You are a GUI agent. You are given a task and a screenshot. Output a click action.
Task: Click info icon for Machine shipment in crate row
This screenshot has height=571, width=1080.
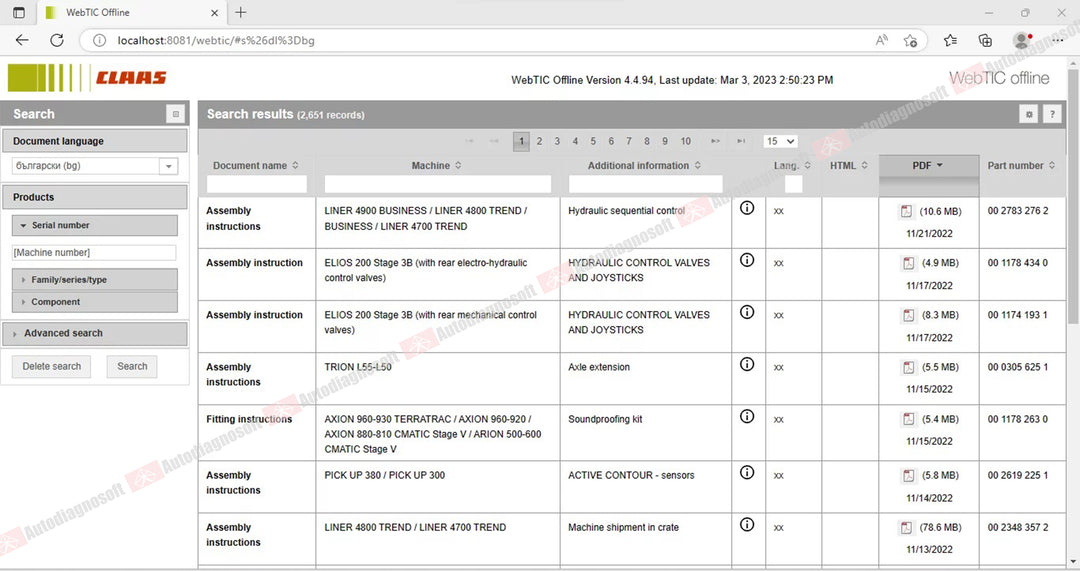tap(747, 525)
